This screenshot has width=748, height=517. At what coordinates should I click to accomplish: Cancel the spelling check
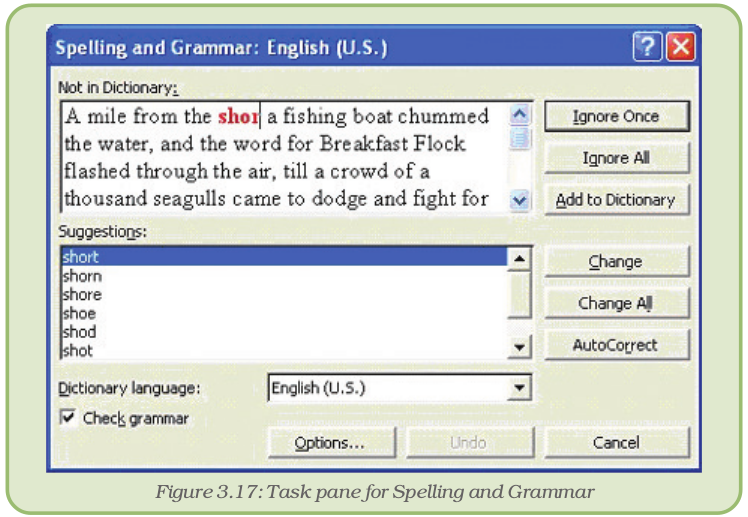pos(616,442)
